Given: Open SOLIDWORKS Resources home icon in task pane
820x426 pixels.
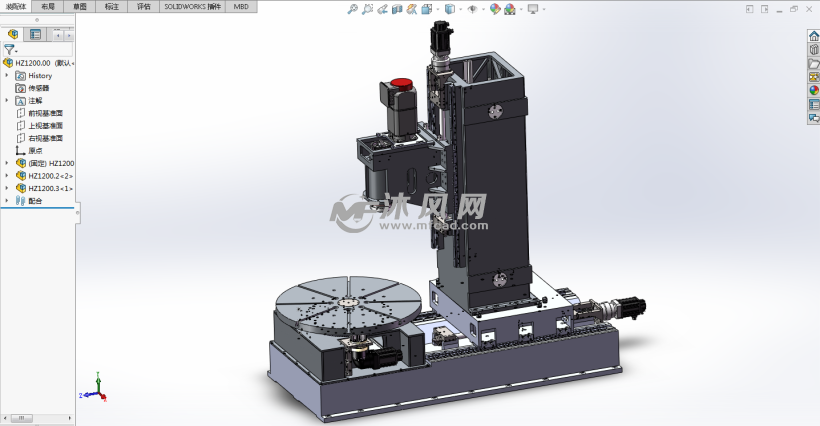Looking at the screenshot, I should pyautogui.click(x=814, y=36).
